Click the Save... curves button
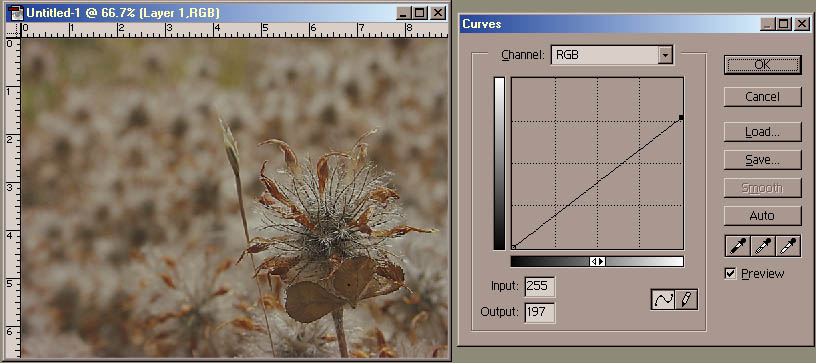816x363 pixels. point(762,160)
